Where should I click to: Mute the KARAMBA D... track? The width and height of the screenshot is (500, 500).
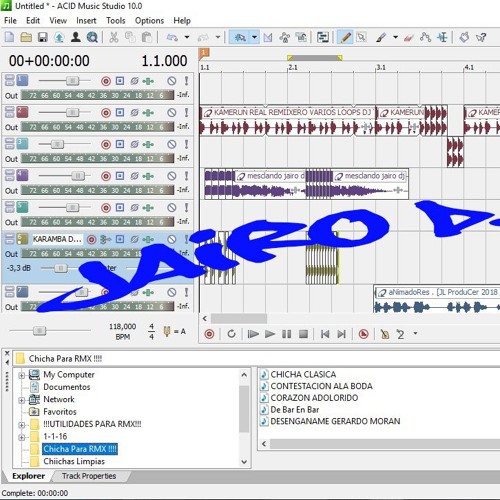[172, 239]
